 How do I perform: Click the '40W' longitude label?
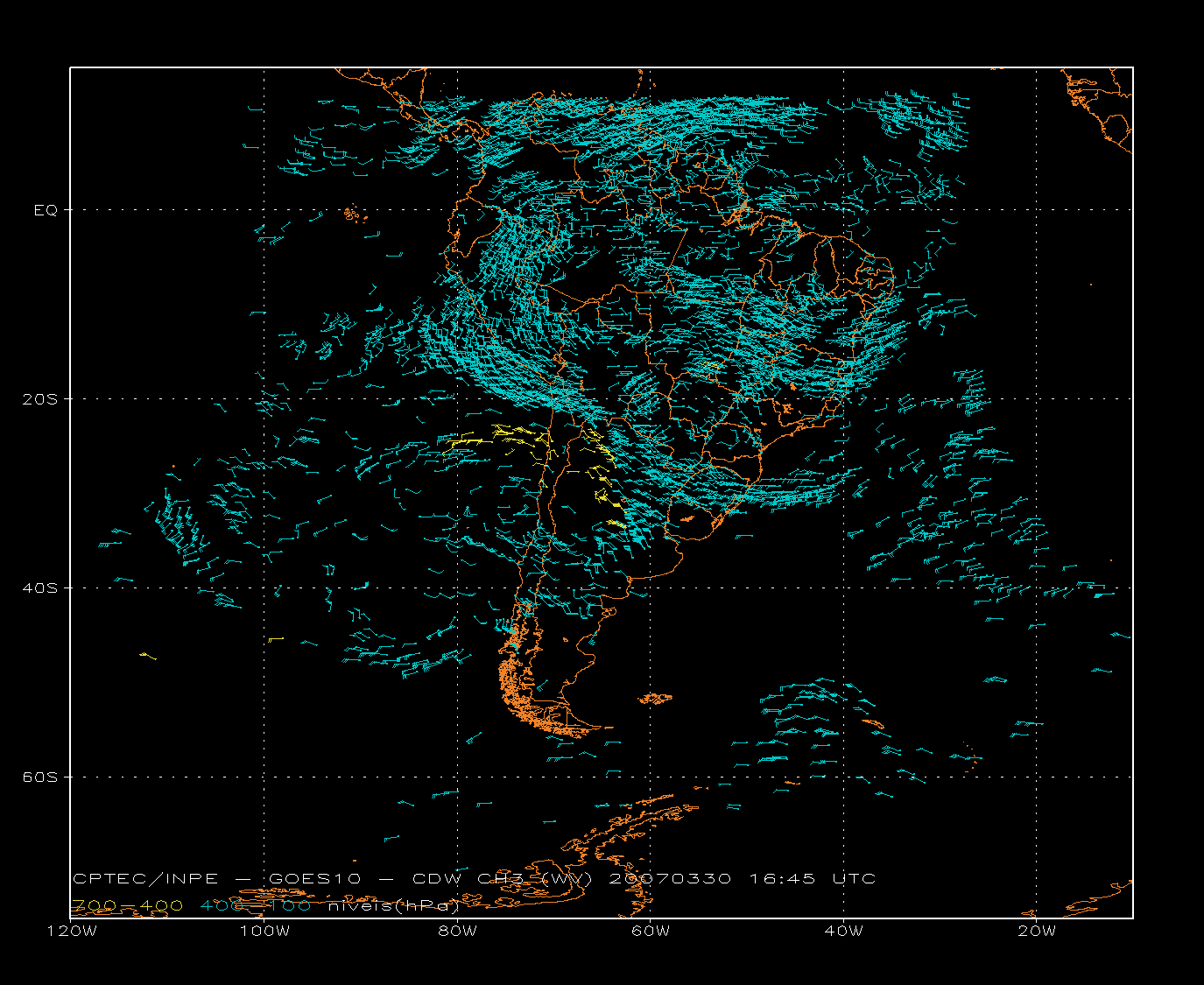pos(844,931)
